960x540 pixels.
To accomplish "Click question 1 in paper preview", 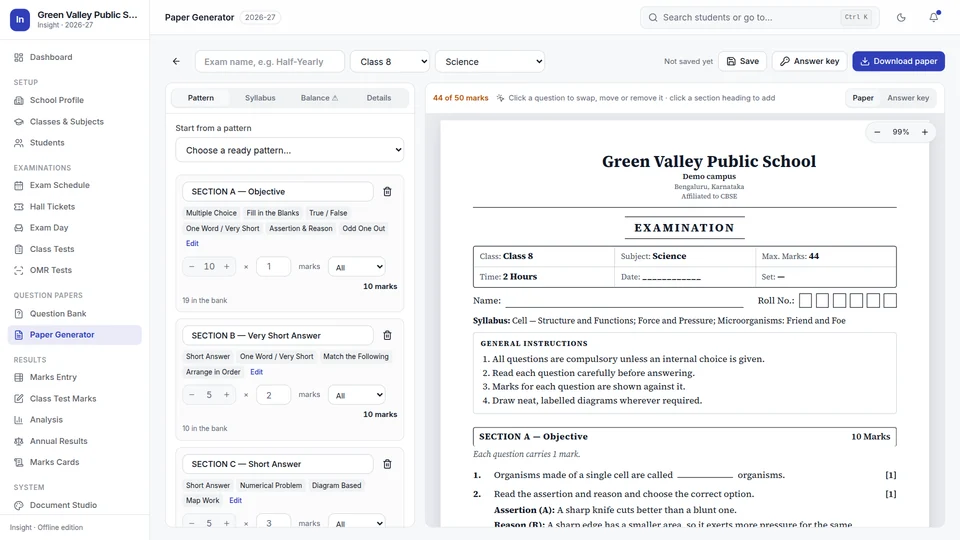I will (684, 475).
